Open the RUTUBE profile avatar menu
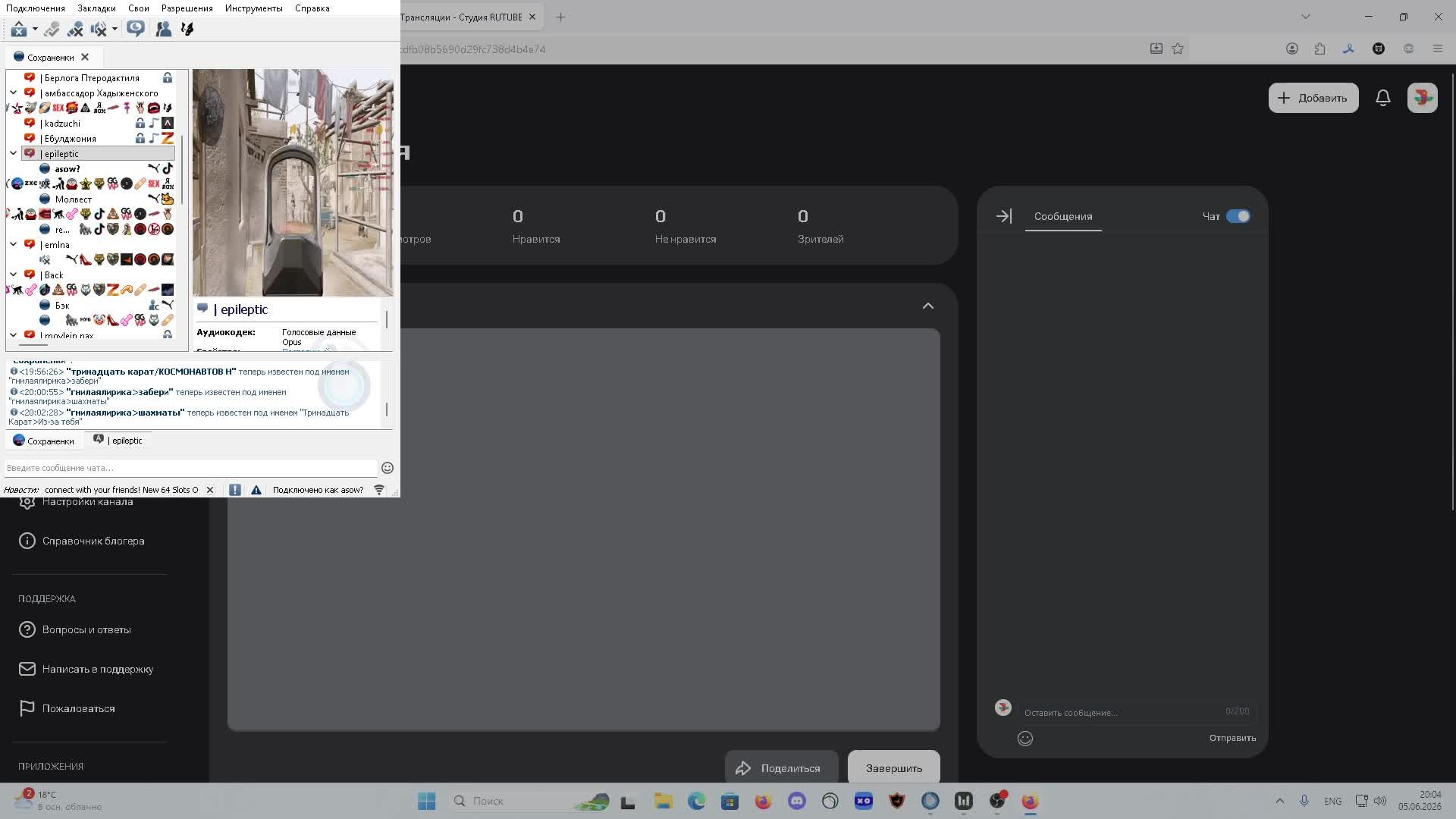1456x819 pixels. [1423, 98]
